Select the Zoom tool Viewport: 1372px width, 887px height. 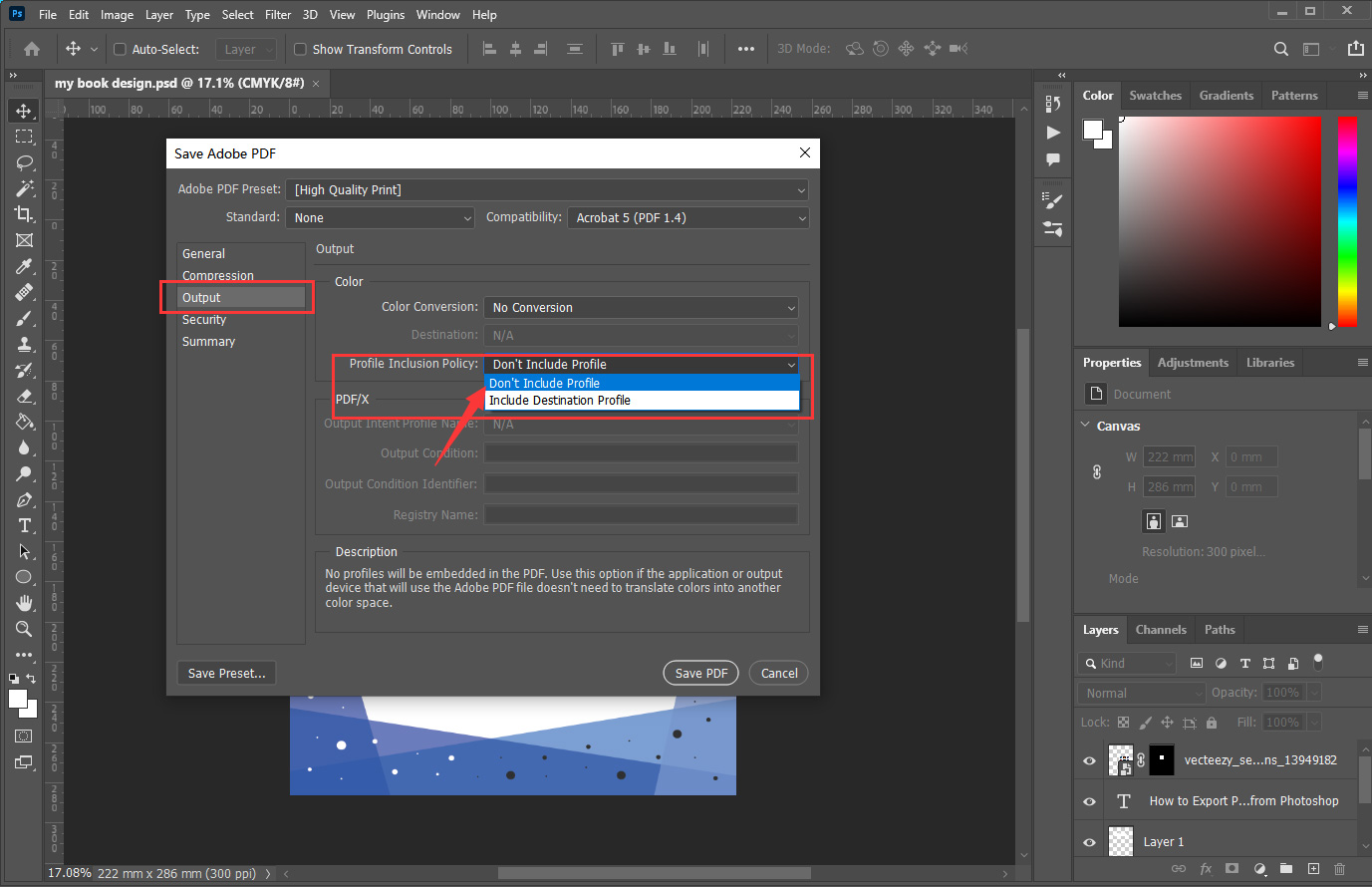pos(24,629)
